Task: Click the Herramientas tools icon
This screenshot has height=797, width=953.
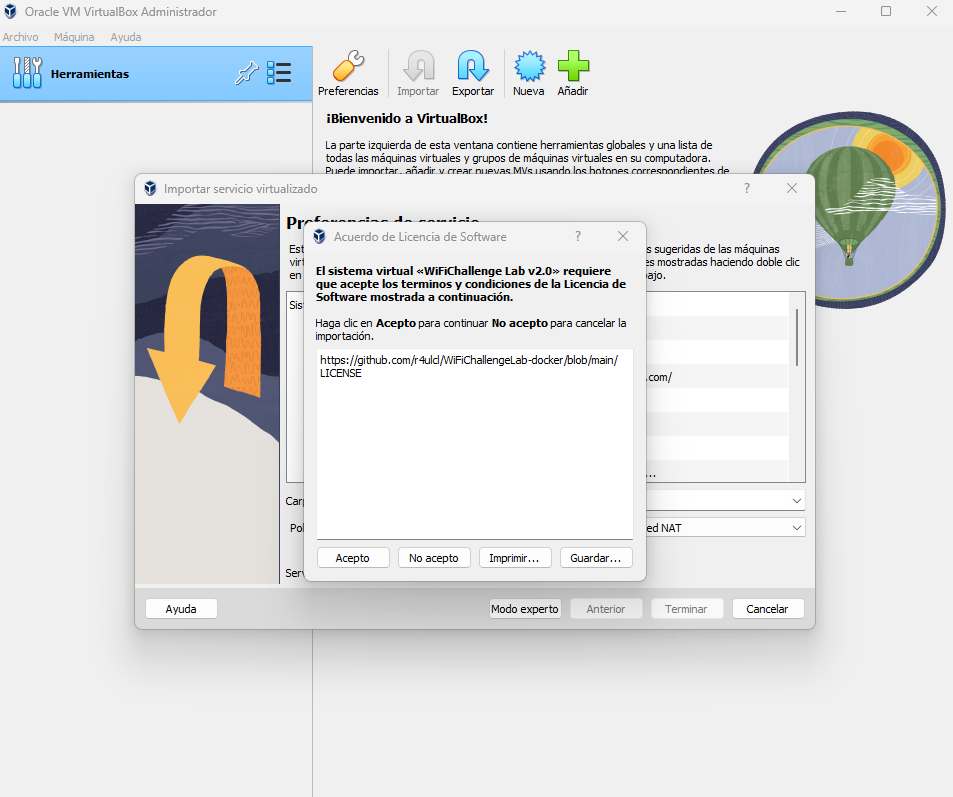Action: pos(27,73)
